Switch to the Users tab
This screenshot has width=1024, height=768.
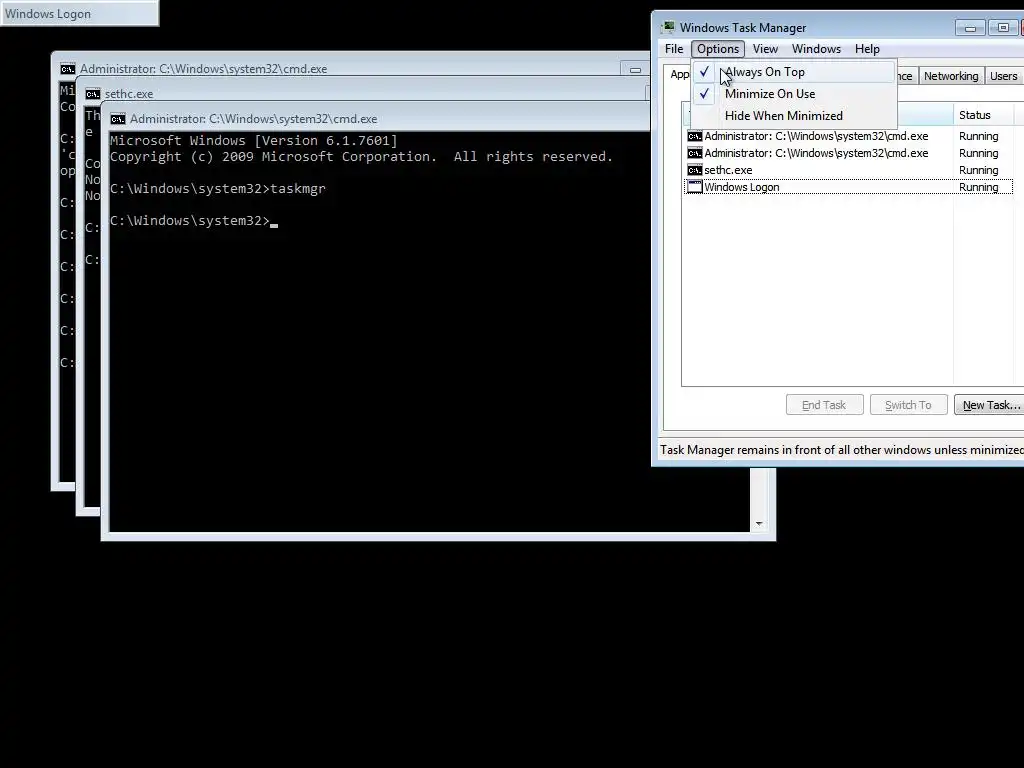tap(1003, 76)
